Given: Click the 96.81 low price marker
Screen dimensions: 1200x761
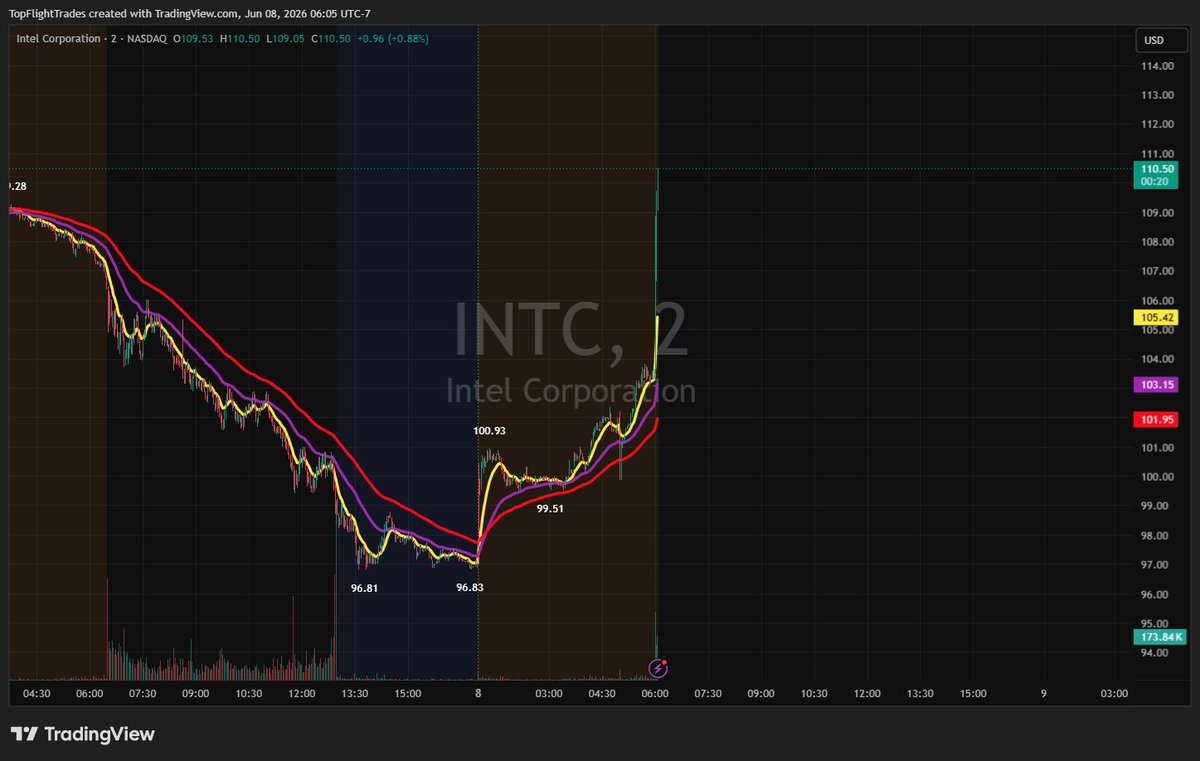Looking at the screenshot, I should [364, 588].
